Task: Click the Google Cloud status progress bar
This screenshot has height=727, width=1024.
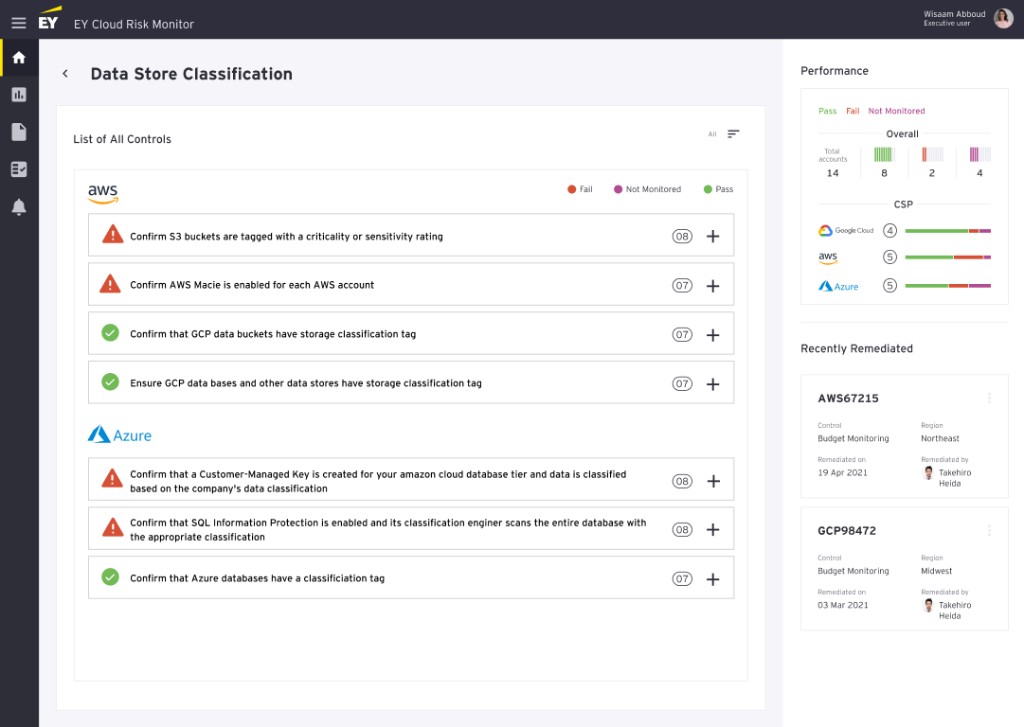Action: 948,231
